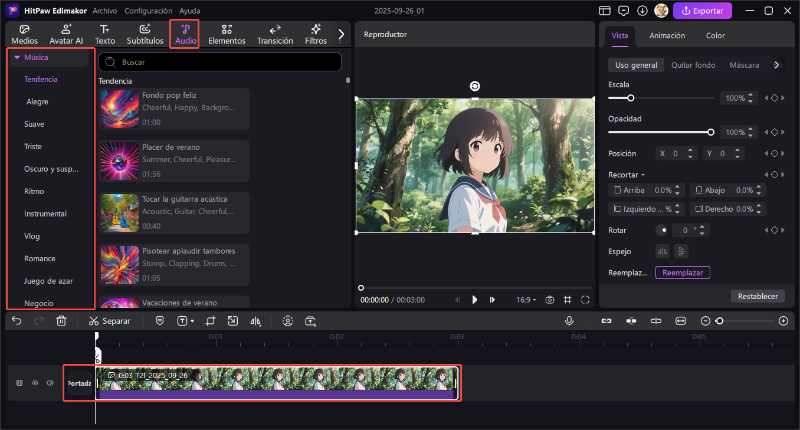Open the Archivo menu
The image size is (800, 430).
point(105,11)
